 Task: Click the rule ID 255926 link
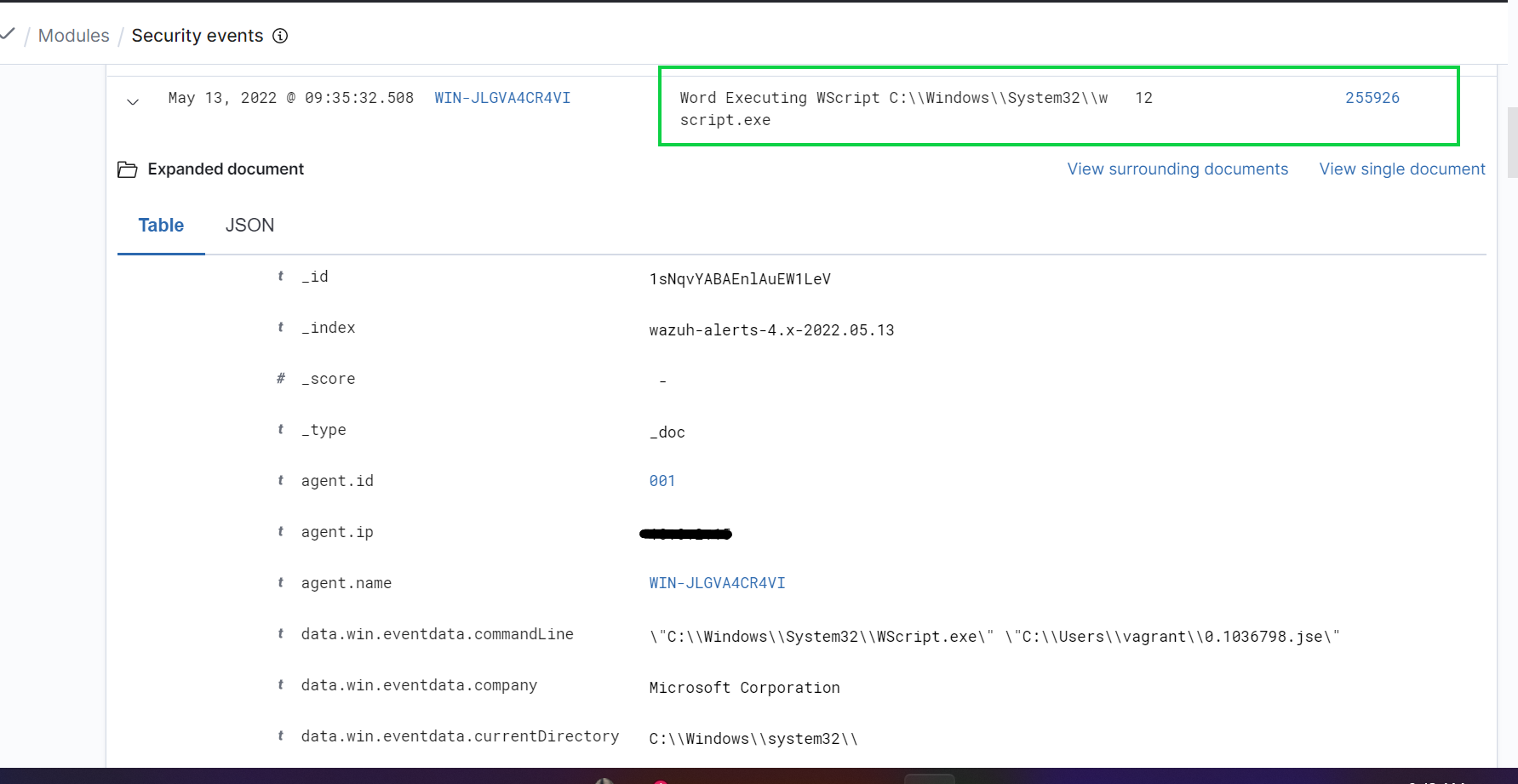1372,97
